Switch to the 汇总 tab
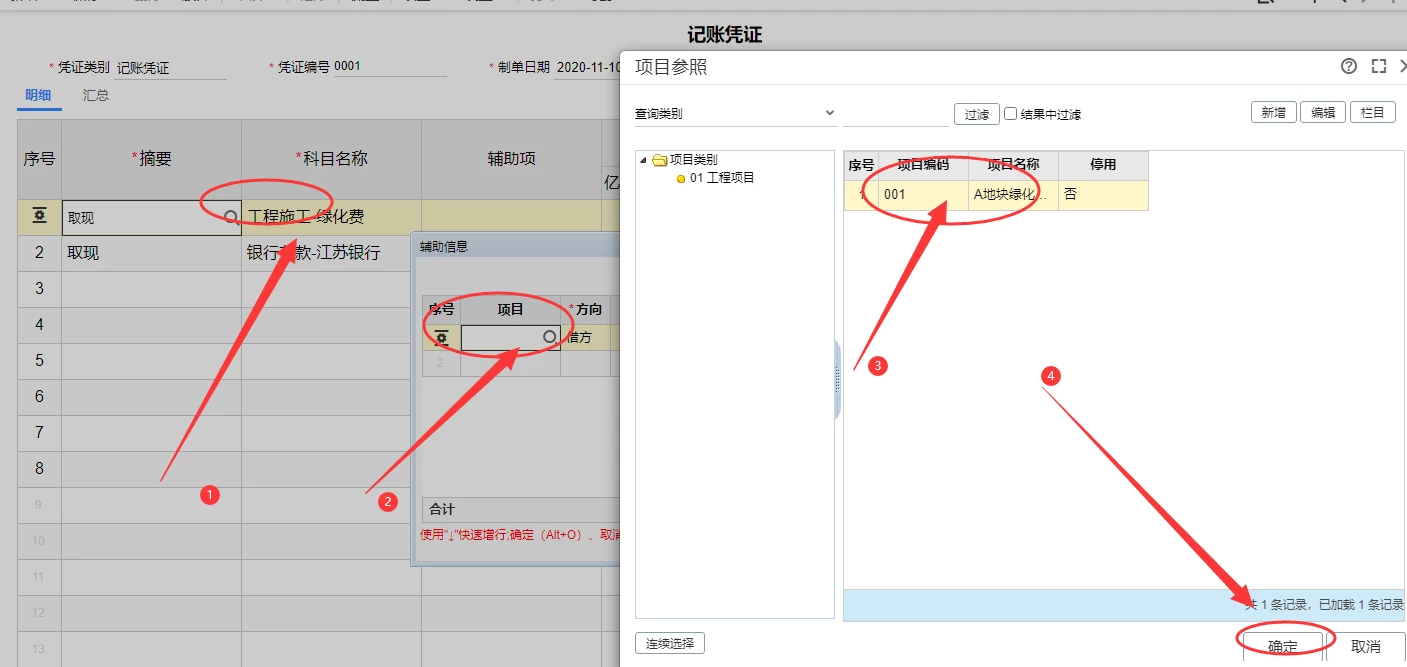 96,95
